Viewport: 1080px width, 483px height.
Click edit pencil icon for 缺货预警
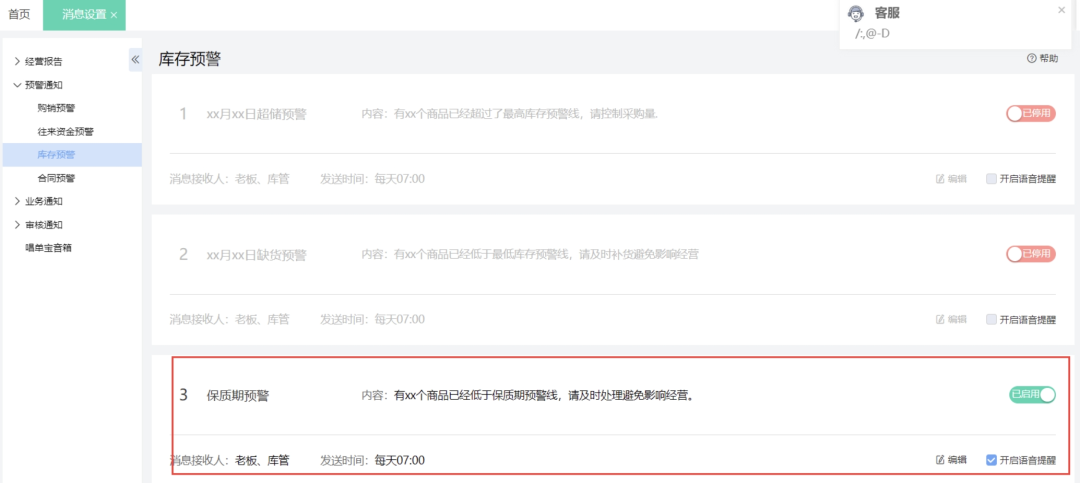(940, 320)
